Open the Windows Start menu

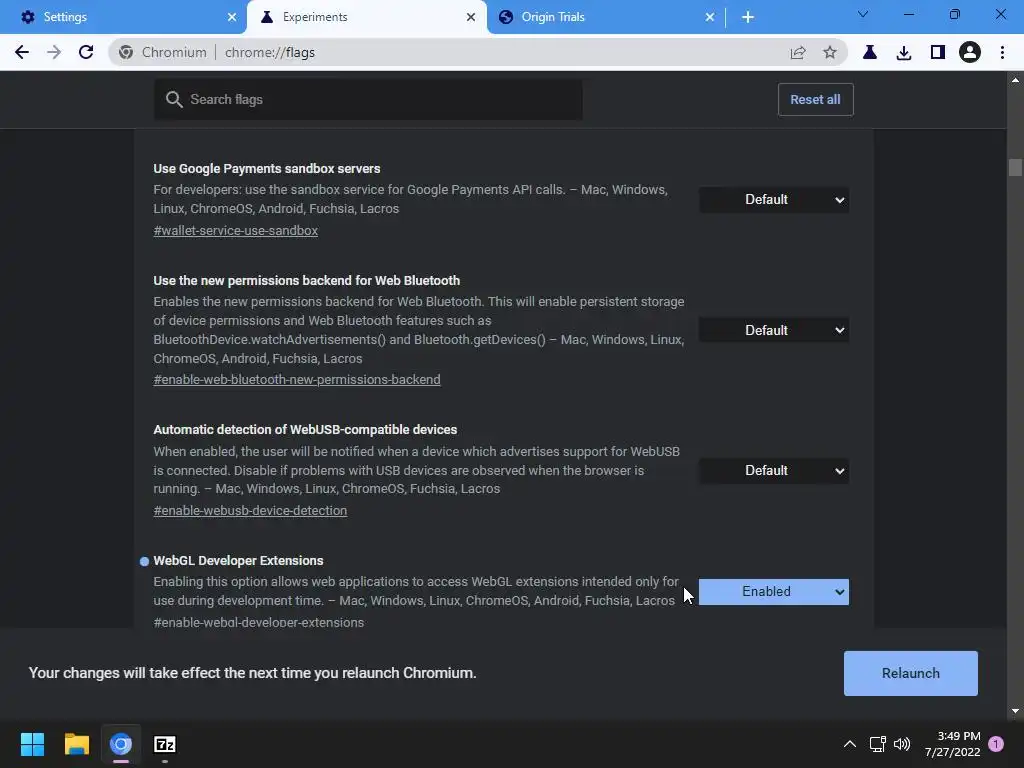(32, 744)
